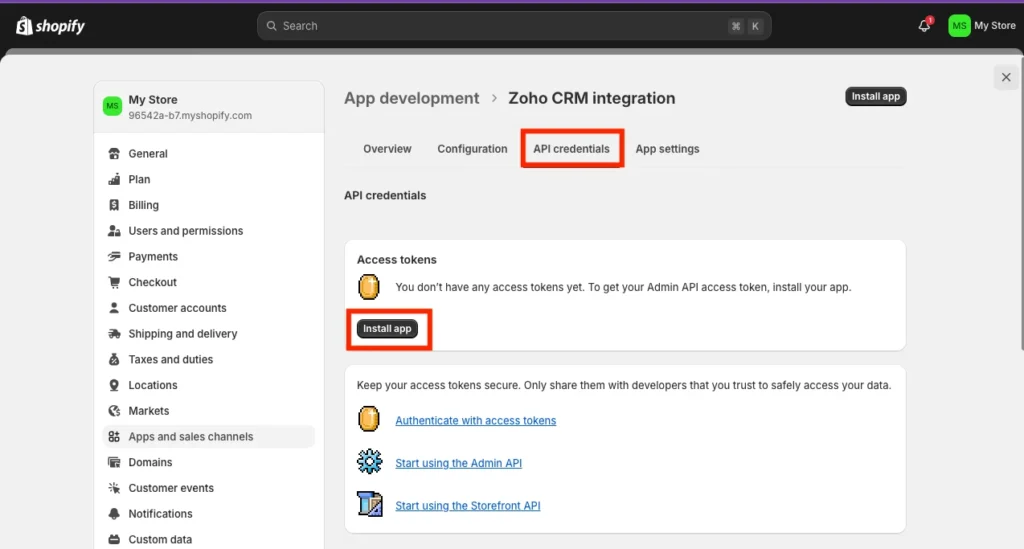Click the Markets globe icon
The height and width of the screenshot is (549, 1024).
[x=114, y=411]
